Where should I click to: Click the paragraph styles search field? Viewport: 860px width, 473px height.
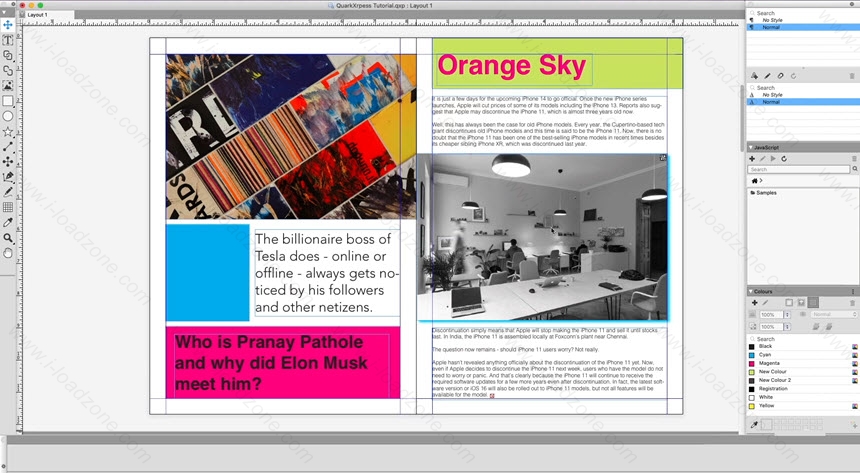pos(803,13)
